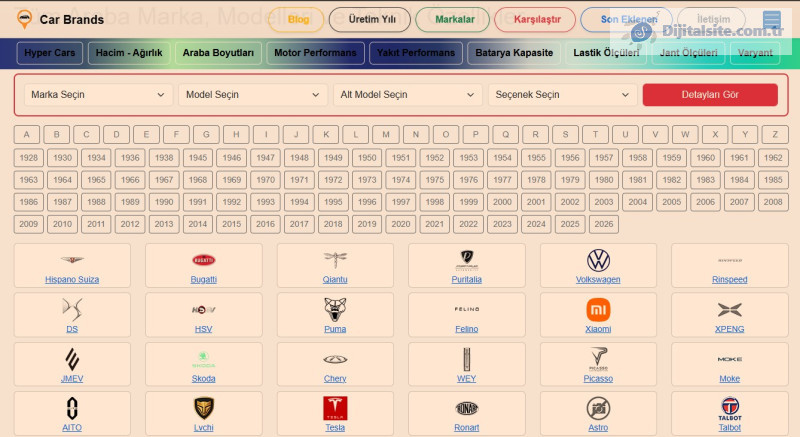Viewport: 800px width, 437px height.
Task: Click the Hispano Suiza winged logo
Action: (x=72, y=260)
